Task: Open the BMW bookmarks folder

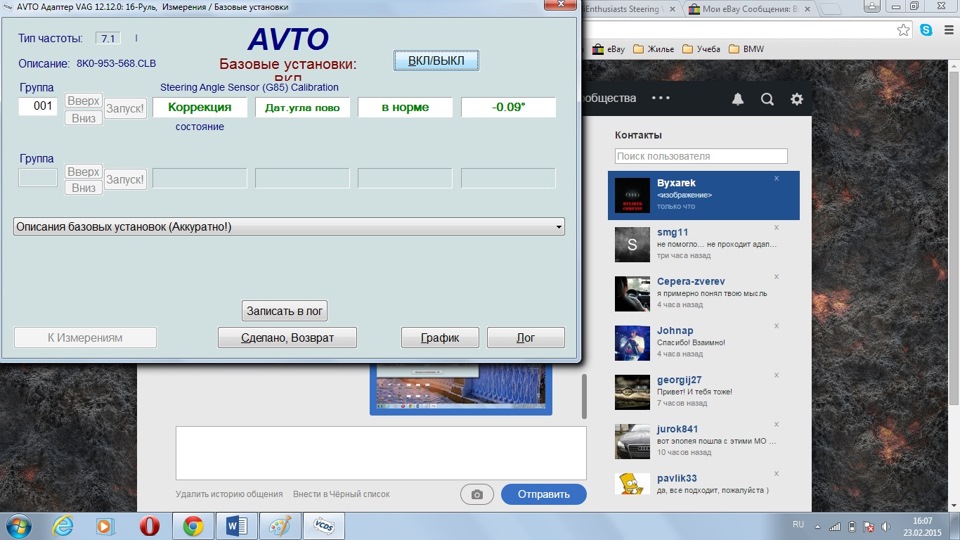Action: click(746, 49)
